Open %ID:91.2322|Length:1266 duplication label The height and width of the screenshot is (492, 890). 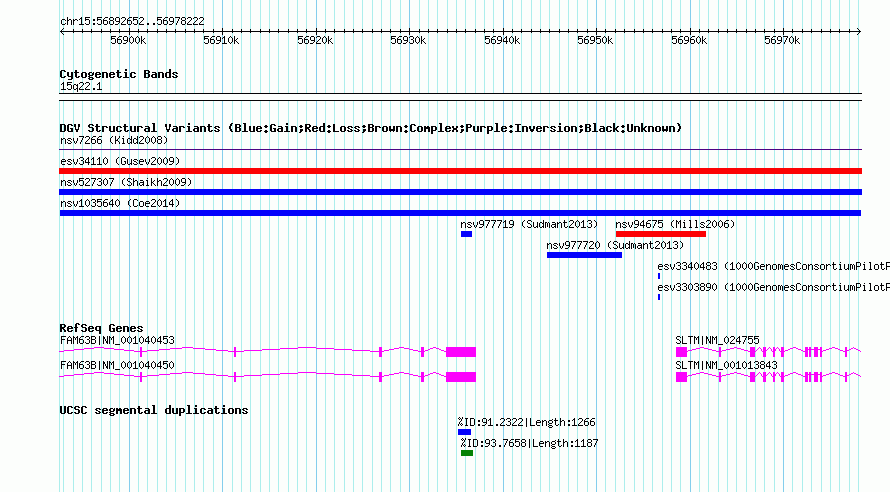click(527, 422)
